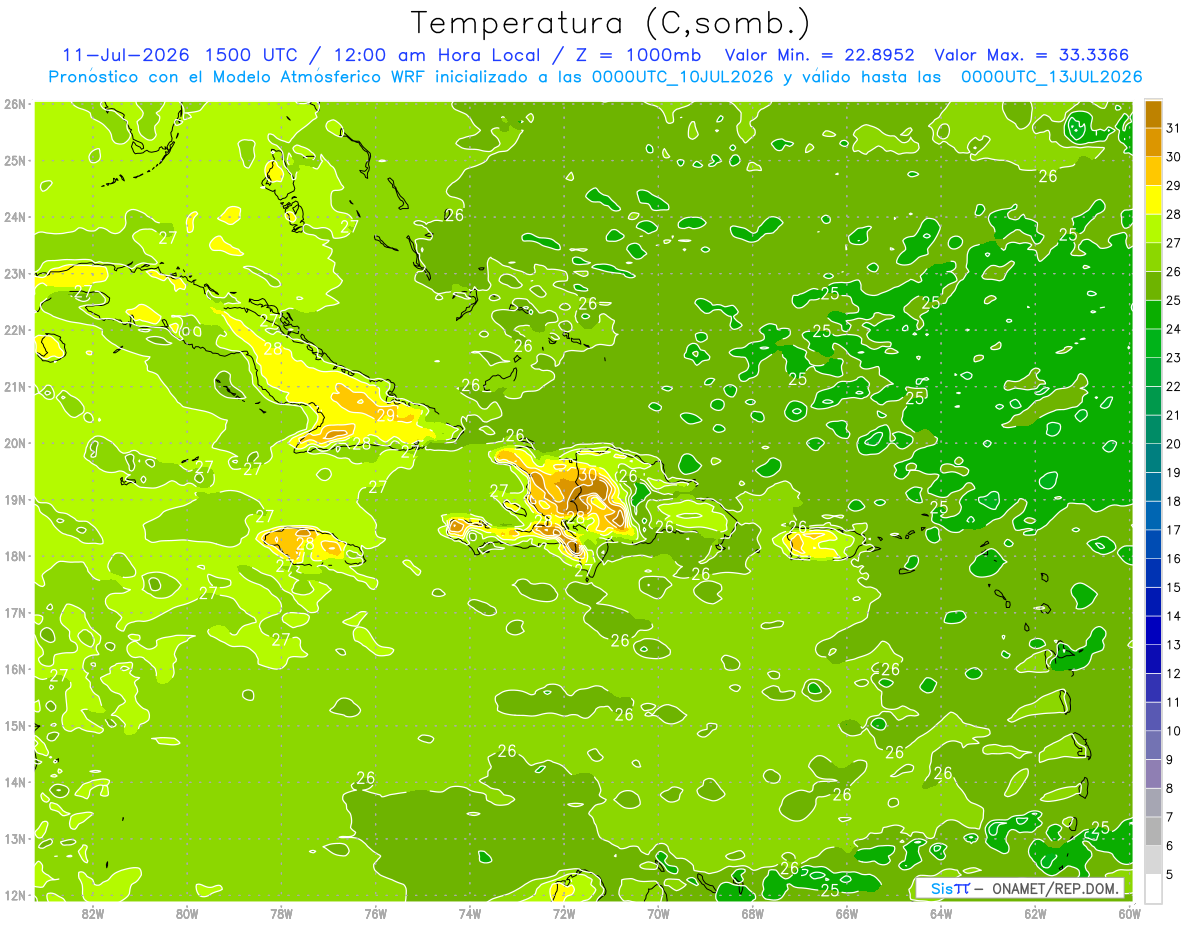Click the warm orange temperature area over Jamaica
The image size is (1200, 927).
click(290, 543)
